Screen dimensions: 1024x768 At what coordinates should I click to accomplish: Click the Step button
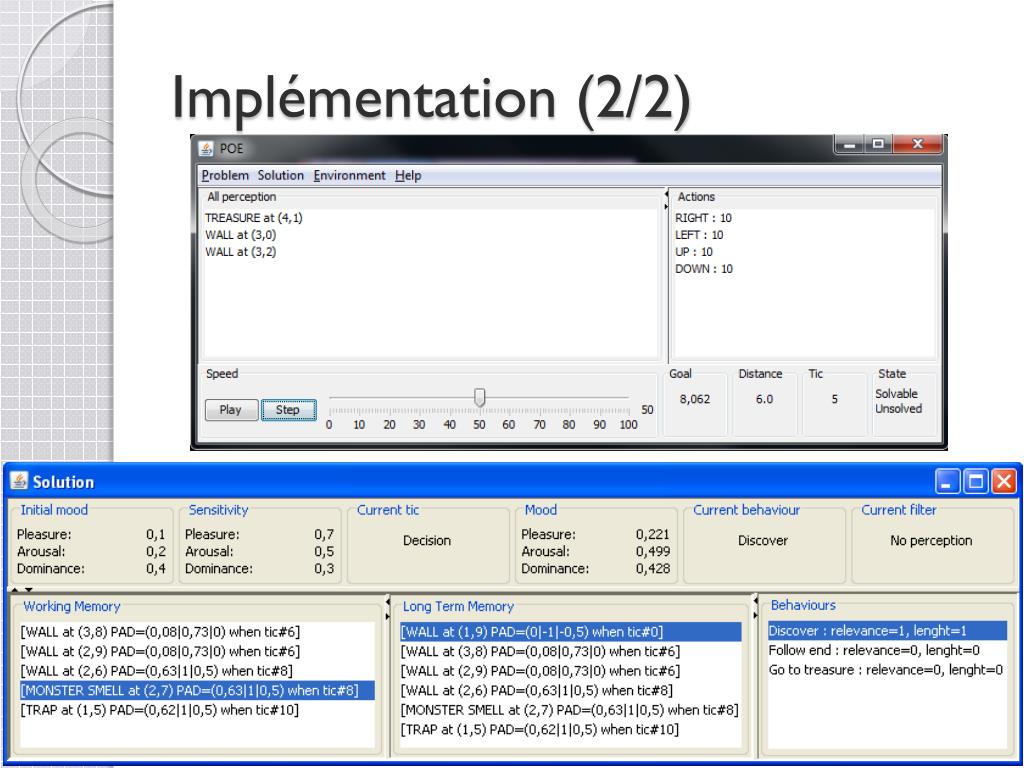[288, 409]
